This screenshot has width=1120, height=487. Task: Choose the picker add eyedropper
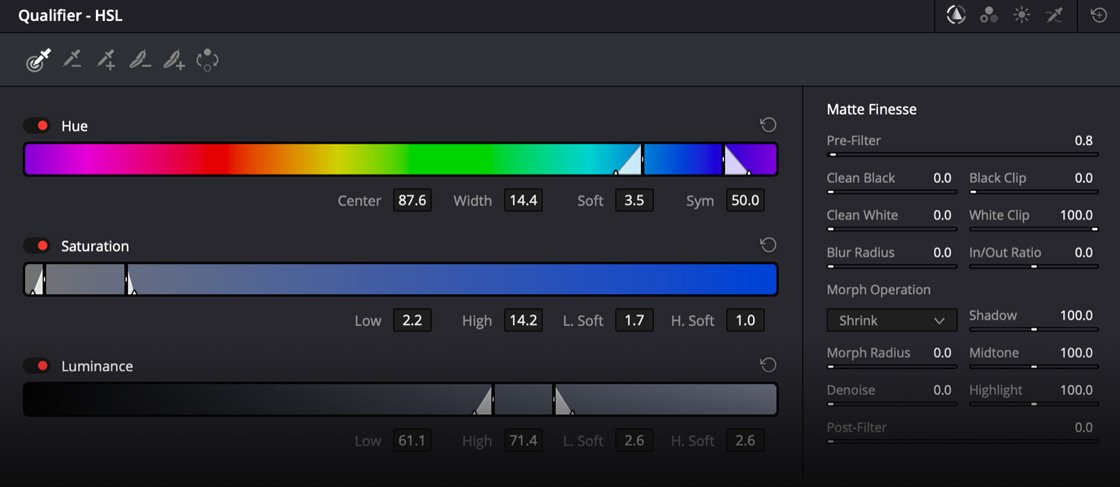[x=105, y=61]
